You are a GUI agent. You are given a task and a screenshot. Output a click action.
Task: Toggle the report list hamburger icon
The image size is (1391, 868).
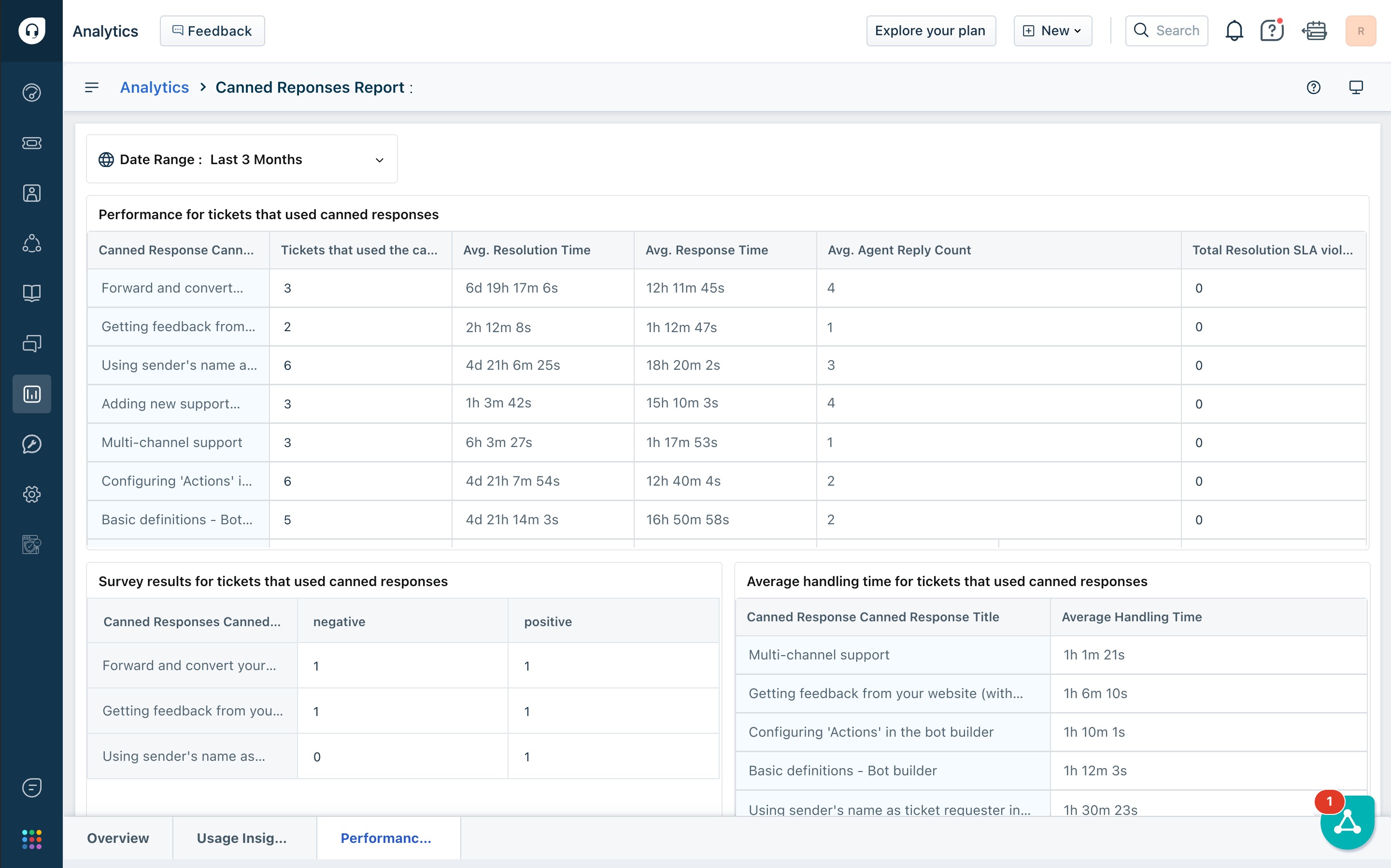[x=92, y=87]
